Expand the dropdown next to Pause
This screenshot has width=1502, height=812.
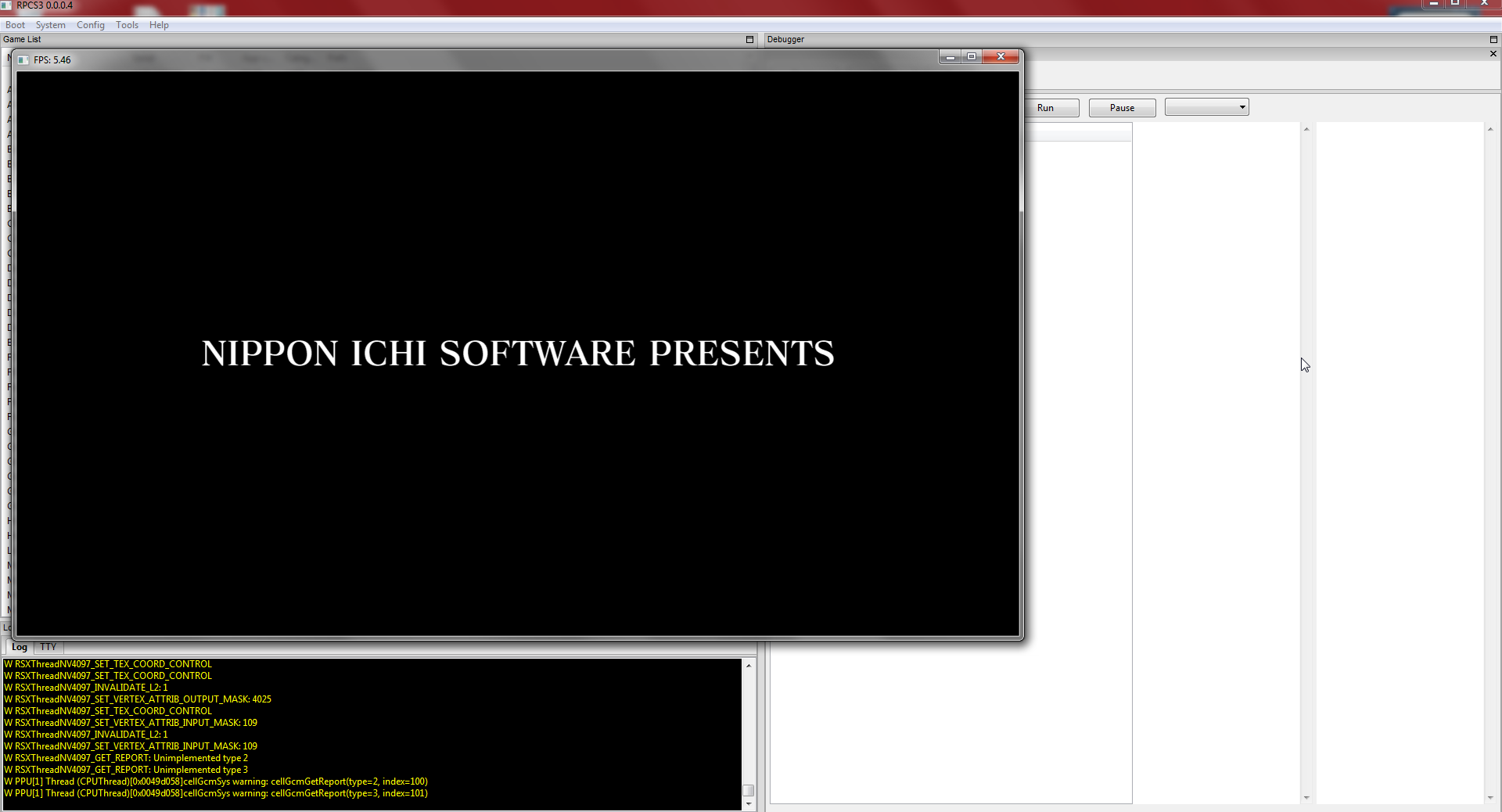pos(1207,107)
